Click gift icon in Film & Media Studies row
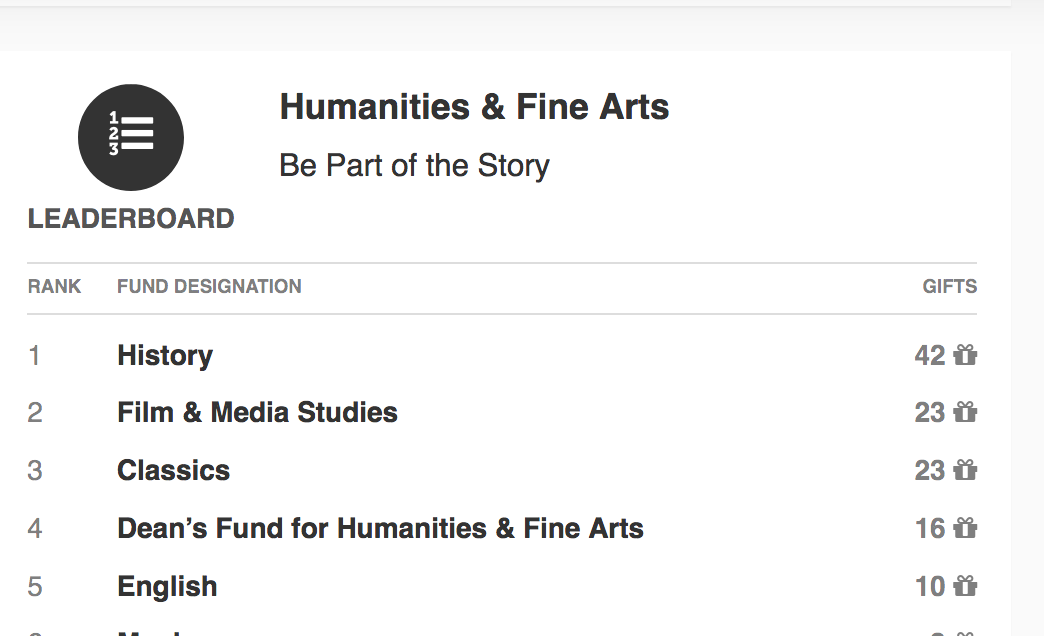1044x636 pixels. pos(965,412)
